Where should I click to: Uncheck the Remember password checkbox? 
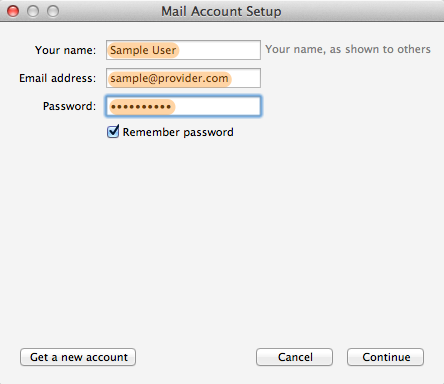(x=113, y=131)
